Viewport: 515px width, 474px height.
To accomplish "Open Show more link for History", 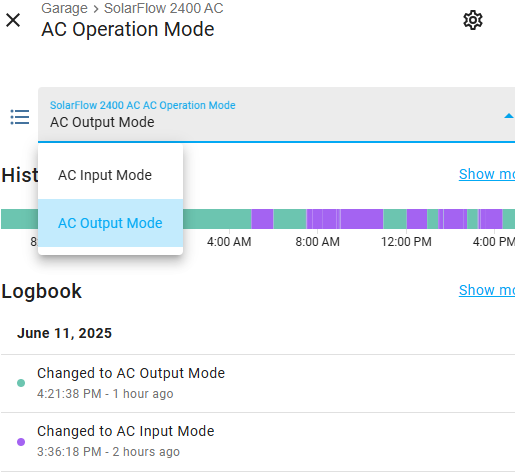I will pos(487,174).
